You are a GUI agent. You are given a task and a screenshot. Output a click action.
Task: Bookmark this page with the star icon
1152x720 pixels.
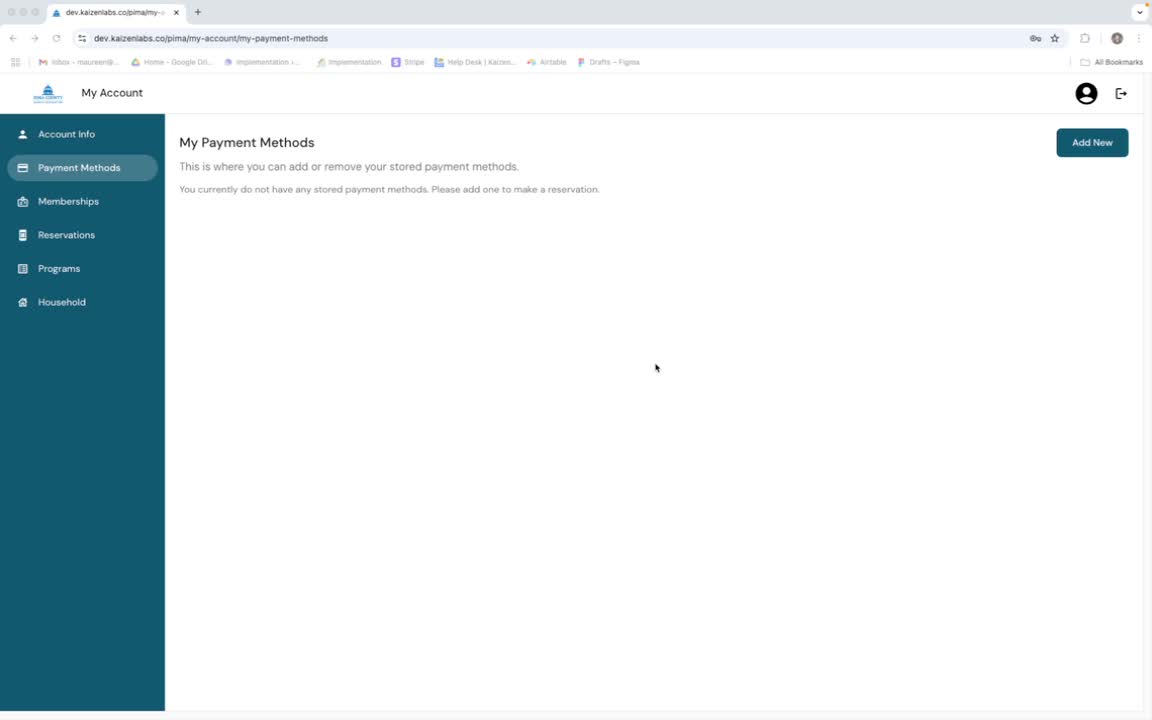1054,38
